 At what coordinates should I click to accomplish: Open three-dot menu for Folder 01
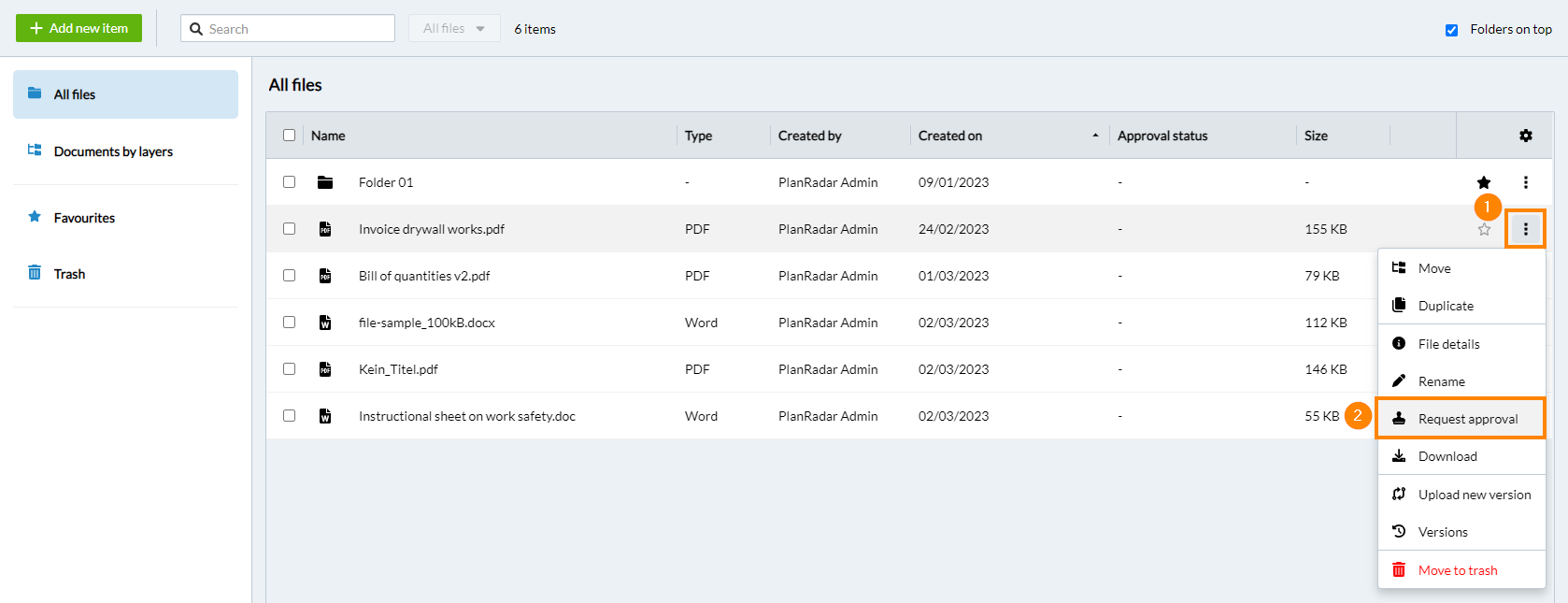click(1525, 182)
